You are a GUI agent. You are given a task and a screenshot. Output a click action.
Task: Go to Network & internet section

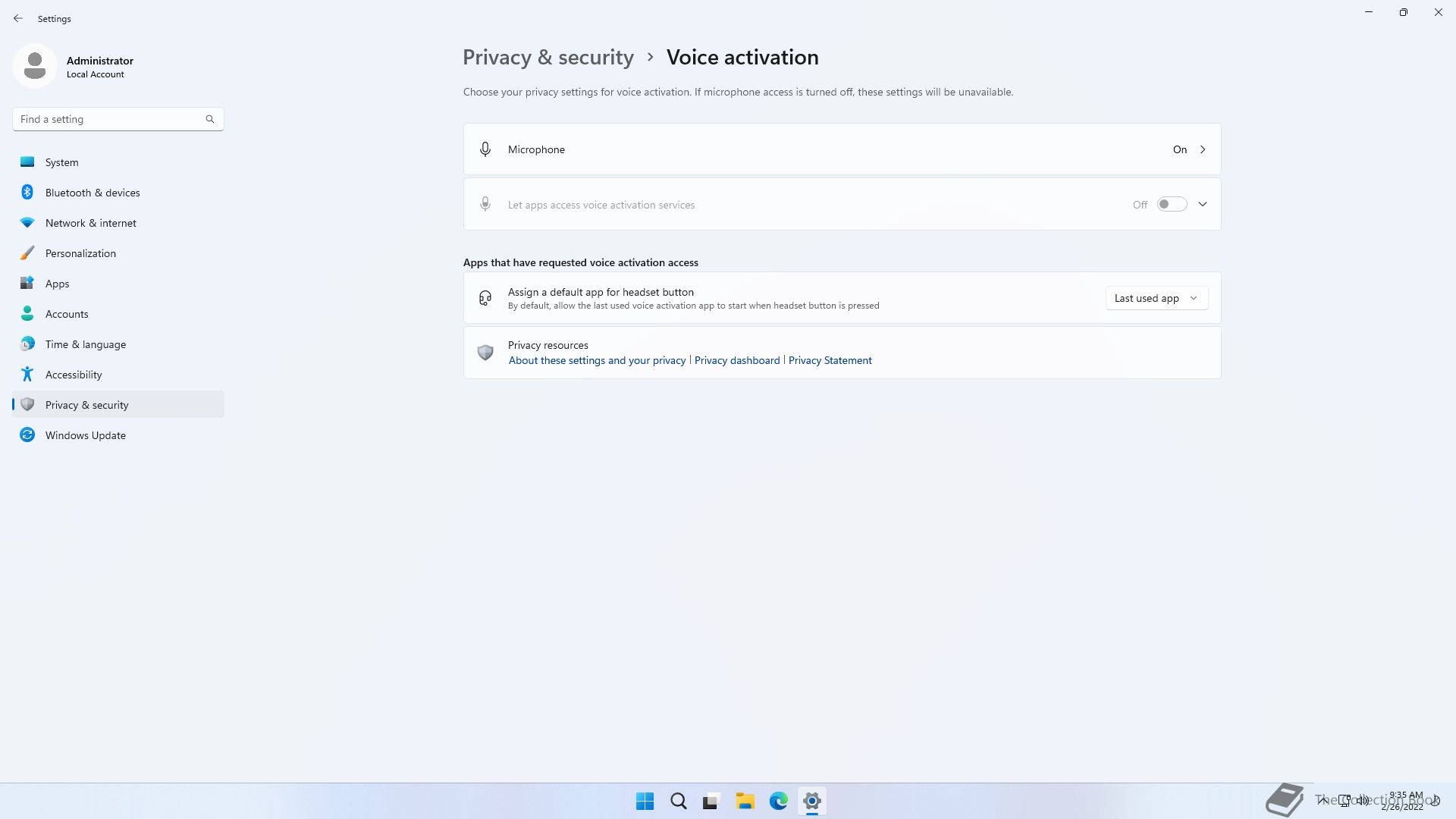(91, 223)
